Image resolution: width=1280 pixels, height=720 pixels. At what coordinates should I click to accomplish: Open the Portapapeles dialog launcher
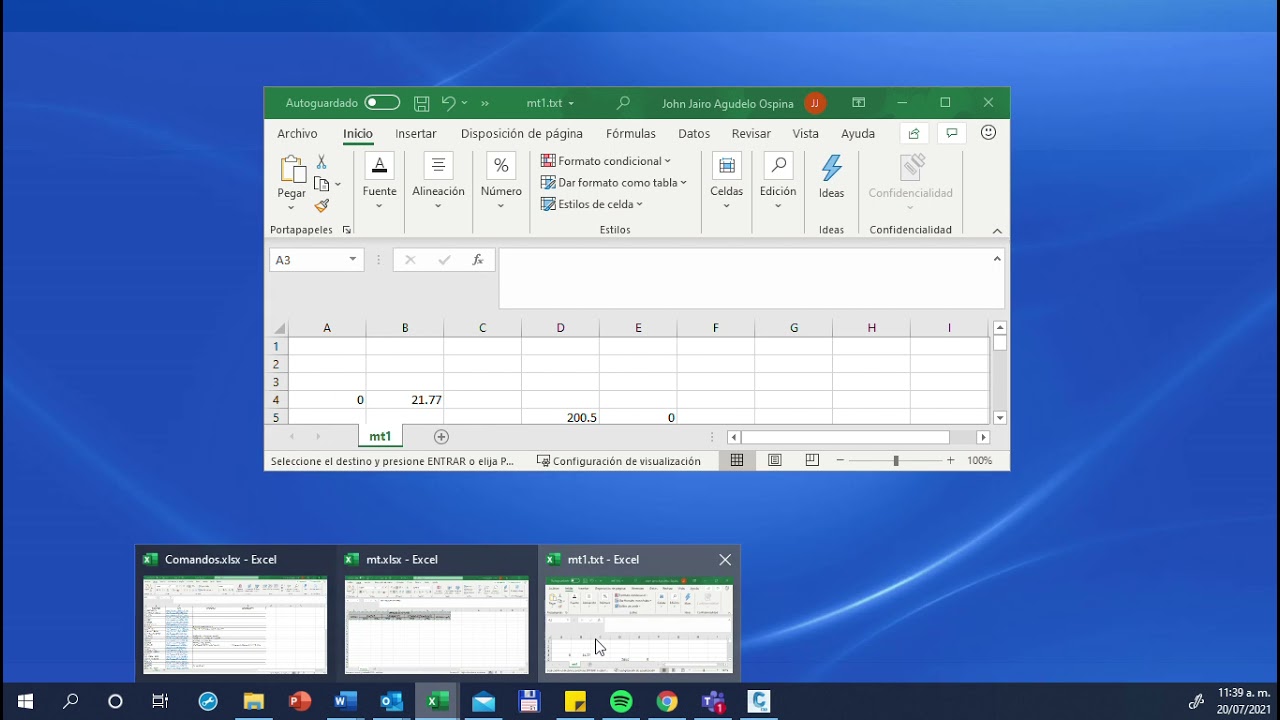pyautogui.click(x=347, y=230)
